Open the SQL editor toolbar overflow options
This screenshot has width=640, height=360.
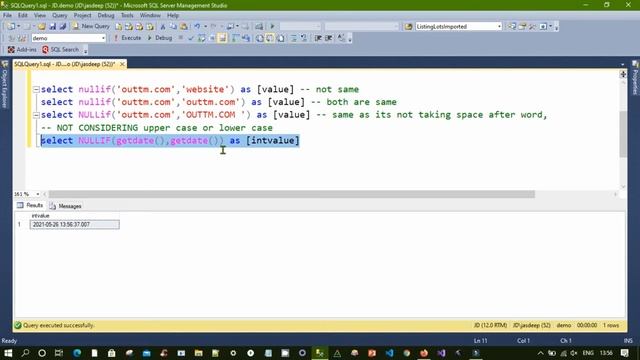click(x=350, y=39)
